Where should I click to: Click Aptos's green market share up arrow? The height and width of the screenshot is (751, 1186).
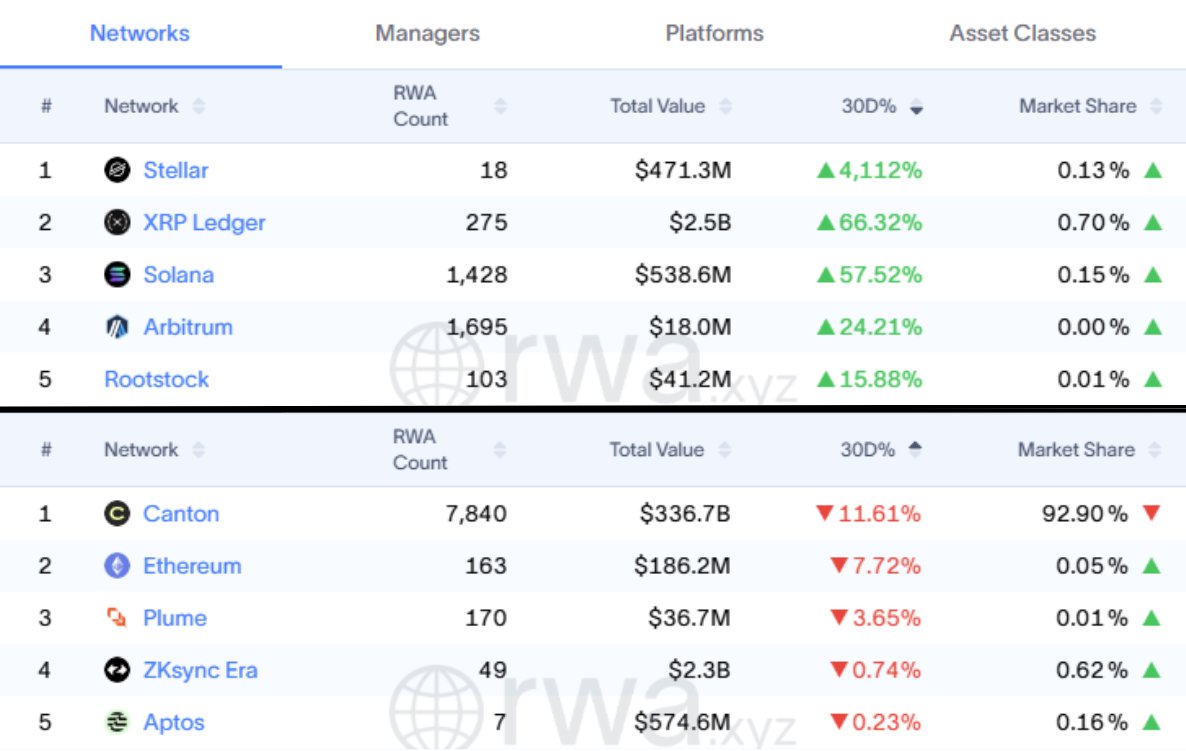1151,722
